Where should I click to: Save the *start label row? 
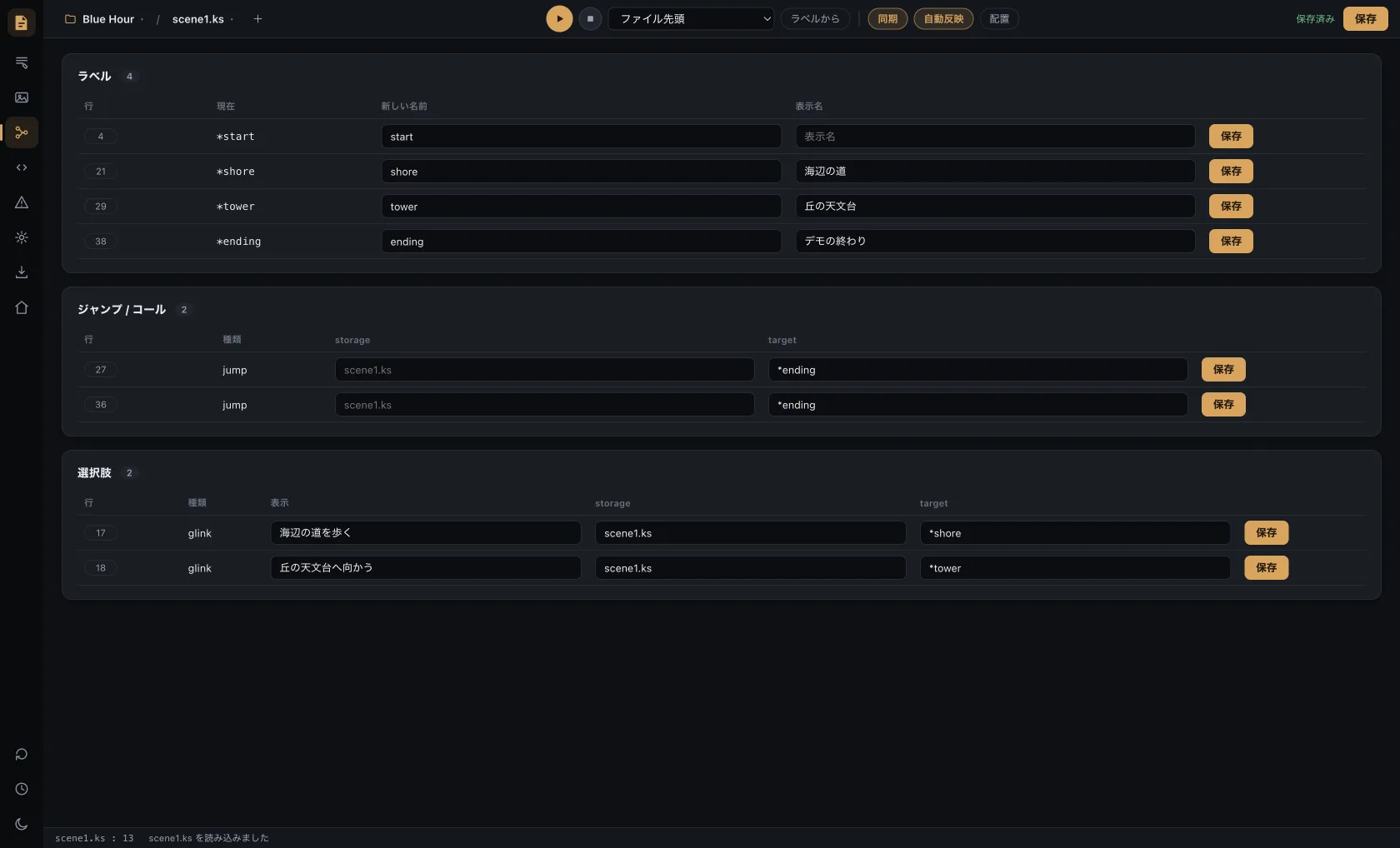1231,136
